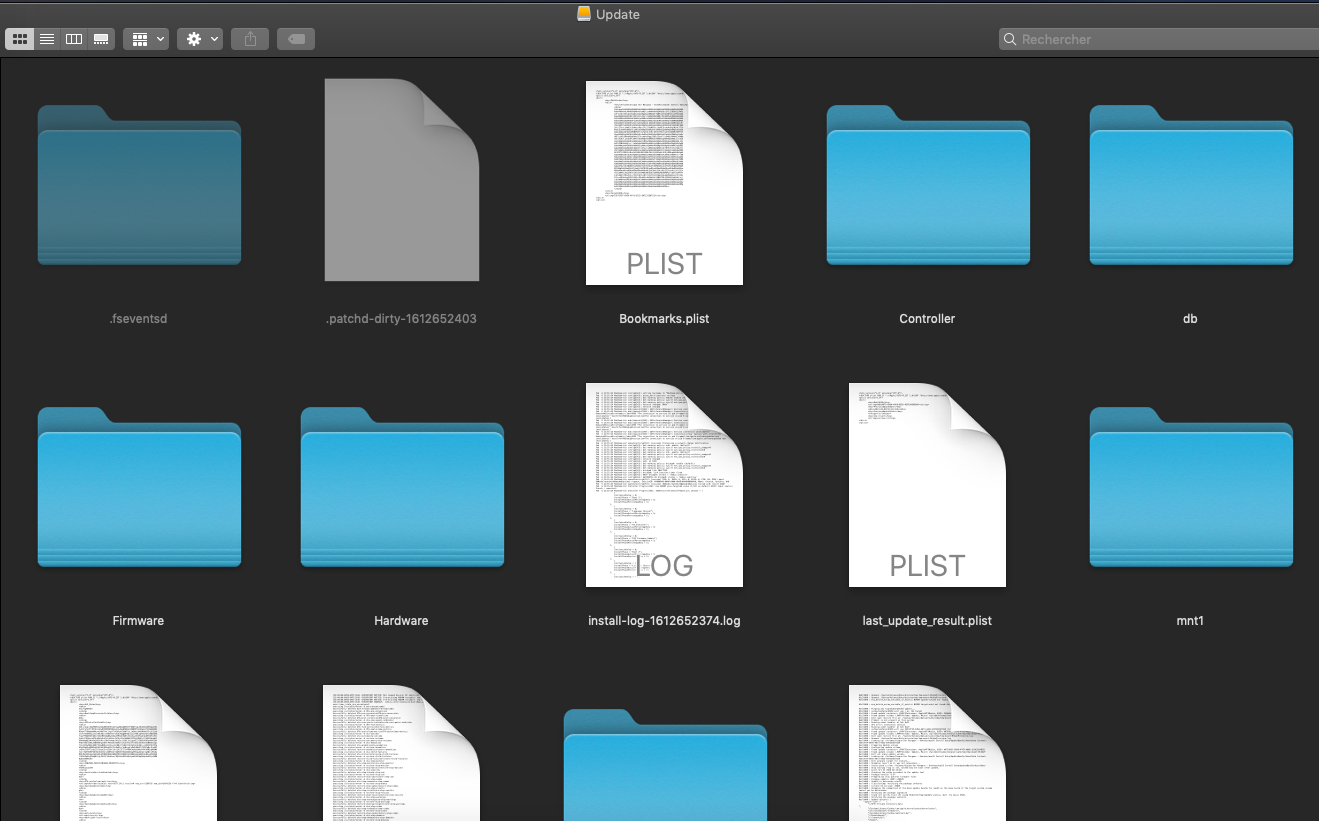Click the Edit Tags toolbar button
The image size is (1319, 821).
(296, 39)
